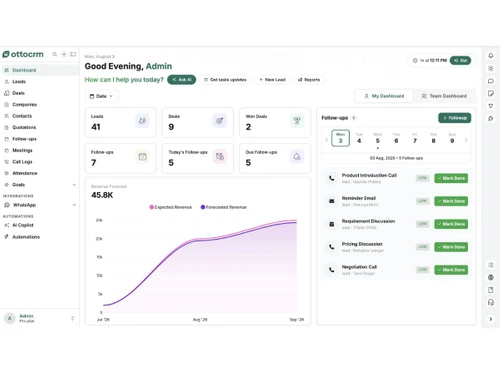Click the funnel icon in right rail
Viewport: 500px width, 375px height.
(x=491, y=106)
